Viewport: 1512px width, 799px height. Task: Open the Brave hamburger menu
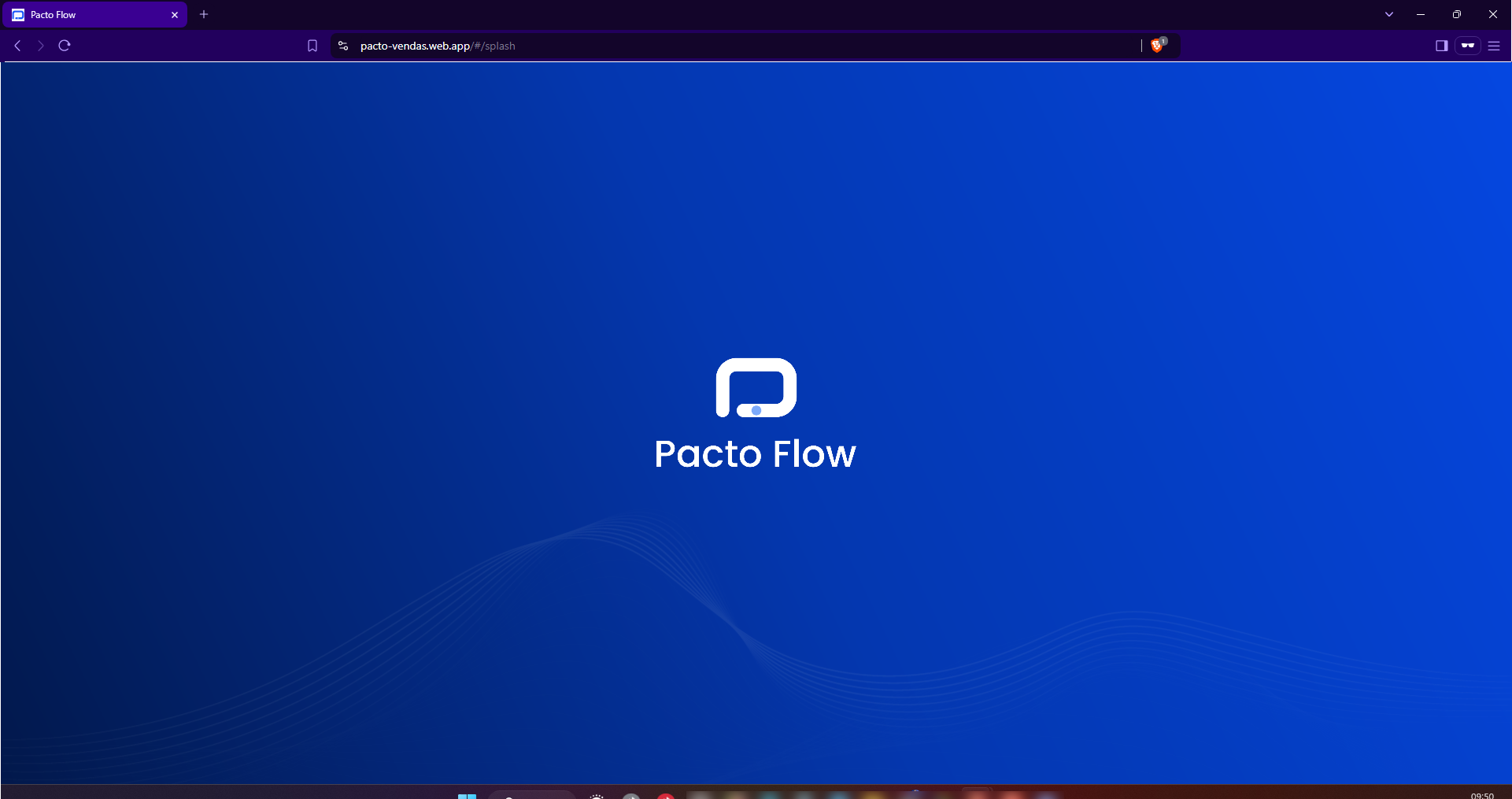tap(1494, 46)
